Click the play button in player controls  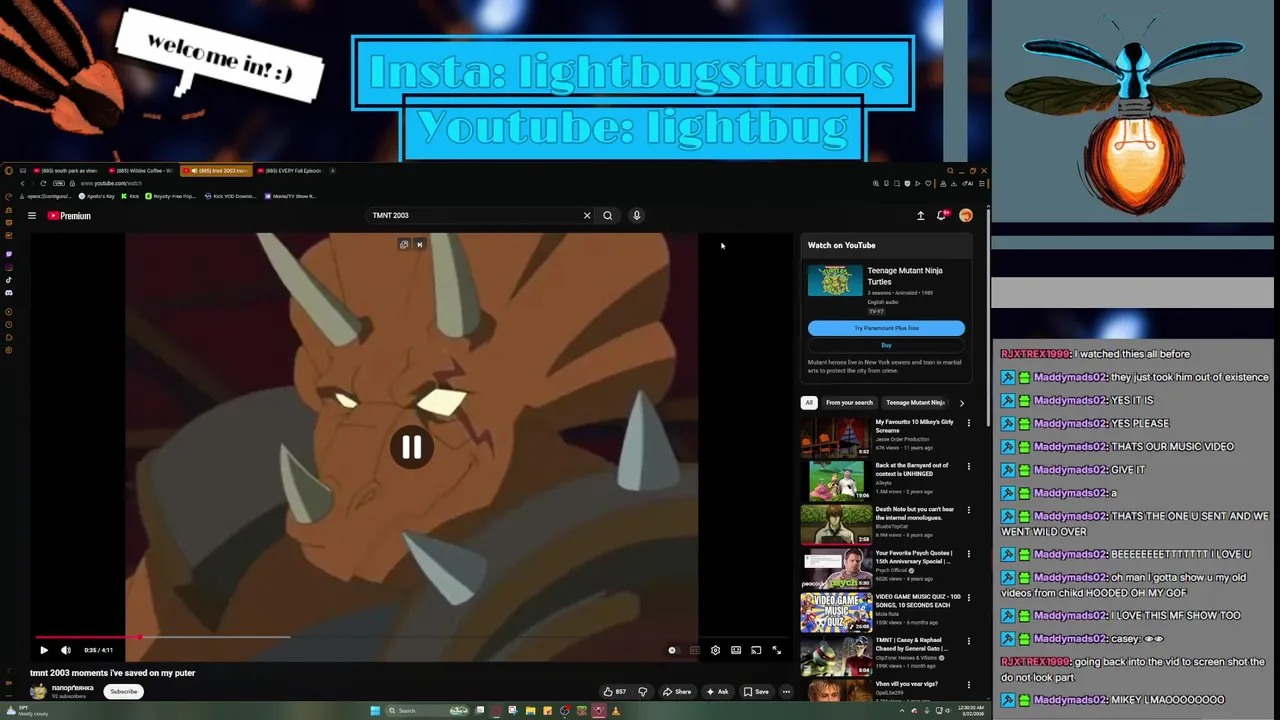(44, 650)
